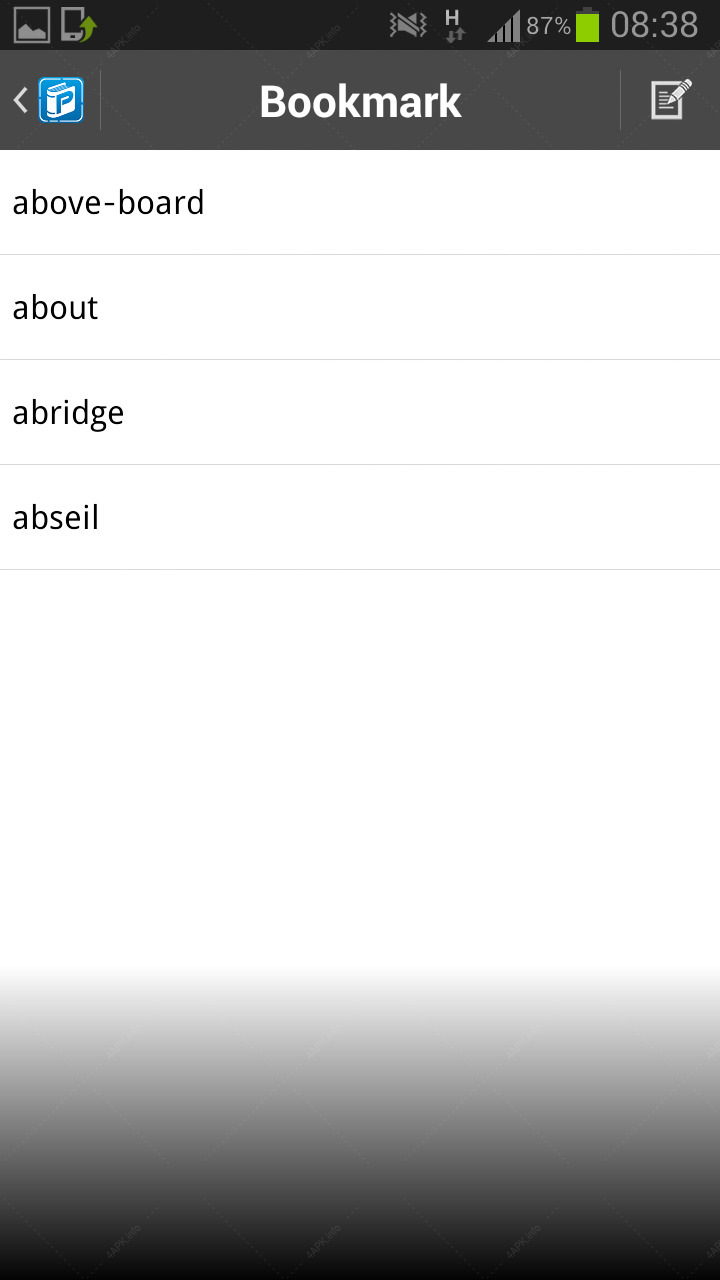Tap the edit bookmarks pencil icon
This screenshot has width=720, height=1280.
point(671,100)
